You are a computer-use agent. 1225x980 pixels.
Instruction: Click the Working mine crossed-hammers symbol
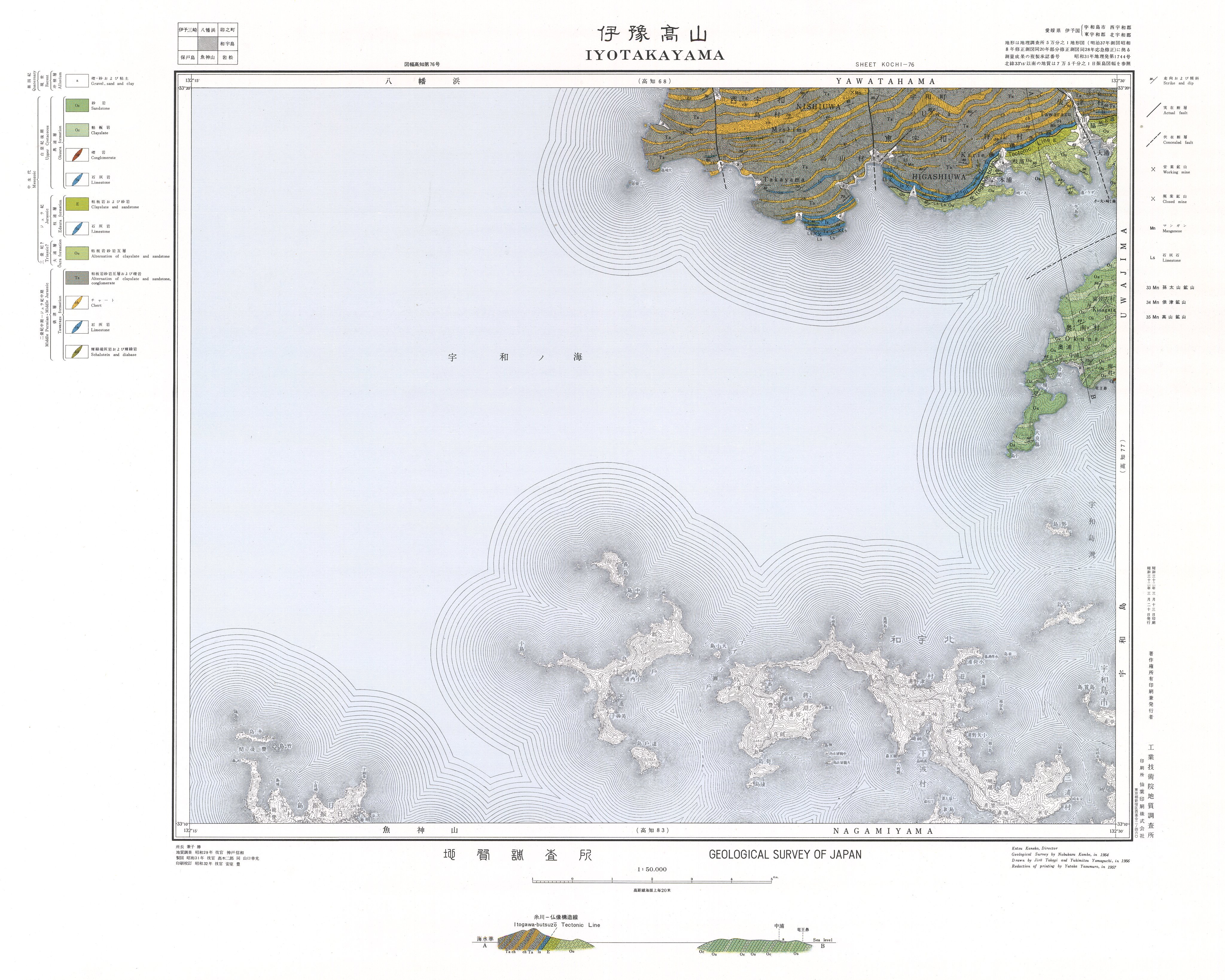(1153, 169)
